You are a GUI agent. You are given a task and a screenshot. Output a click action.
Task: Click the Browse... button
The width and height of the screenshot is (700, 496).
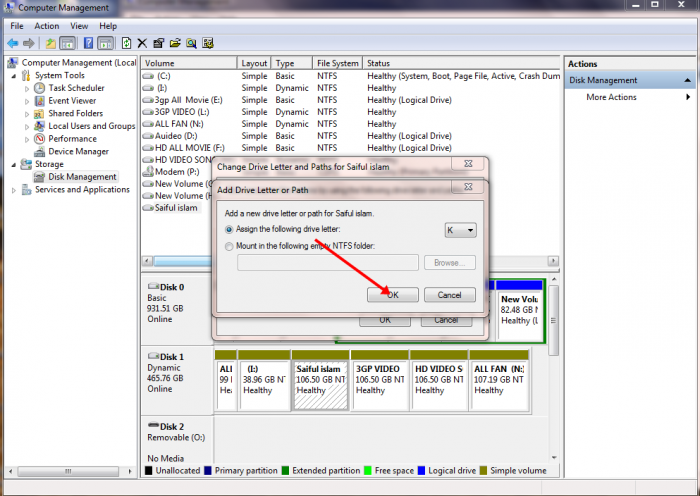450,263
